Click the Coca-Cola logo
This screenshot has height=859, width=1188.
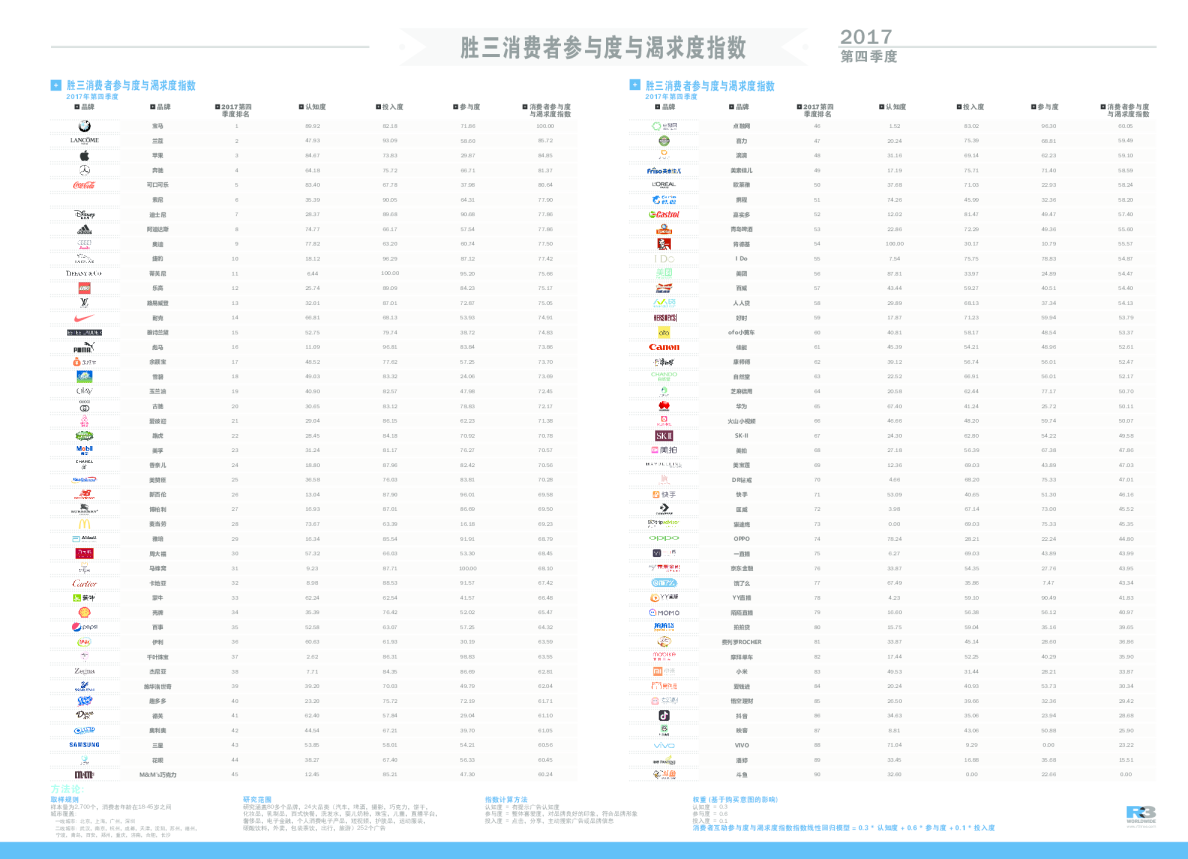click(85, 185)
